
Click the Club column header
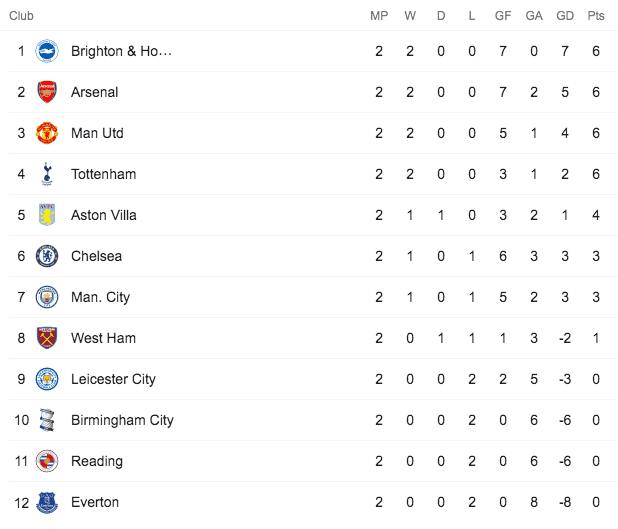(21, 16)
